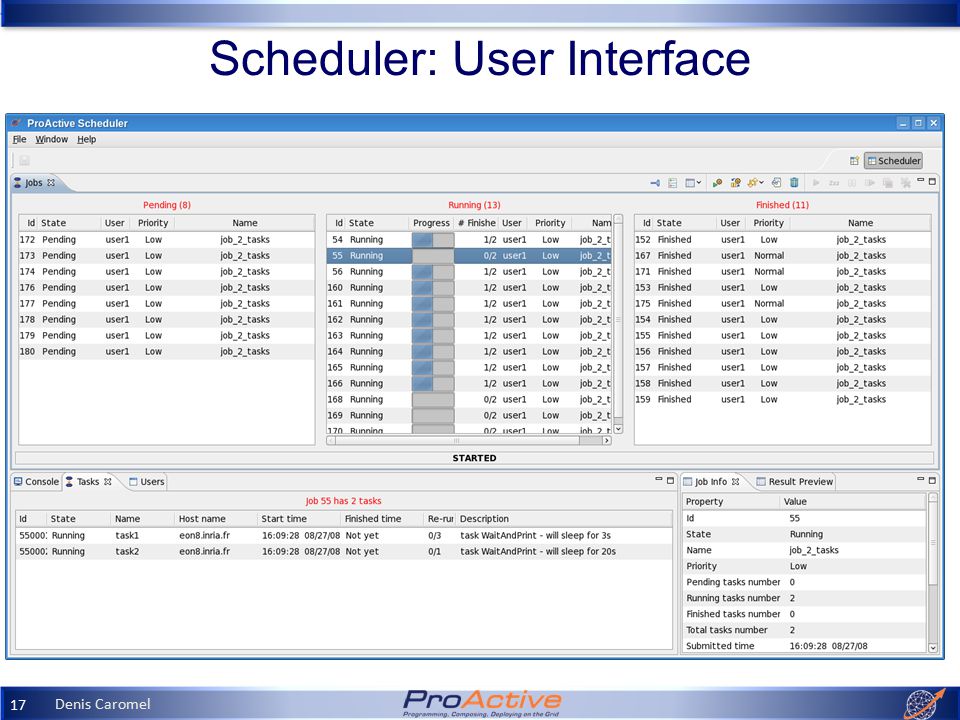Open the Help menu
960x720 pixels.
(86, 140)
